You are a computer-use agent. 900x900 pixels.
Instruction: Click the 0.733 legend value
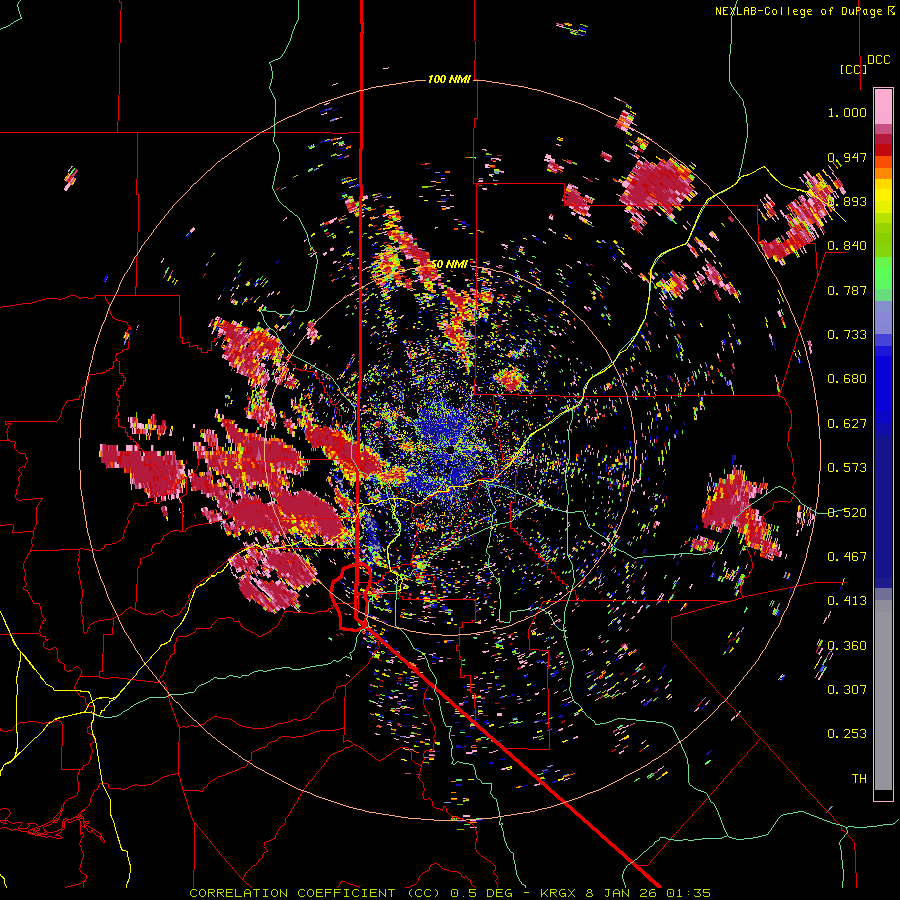pyautogui.click(x=847, y=335)
